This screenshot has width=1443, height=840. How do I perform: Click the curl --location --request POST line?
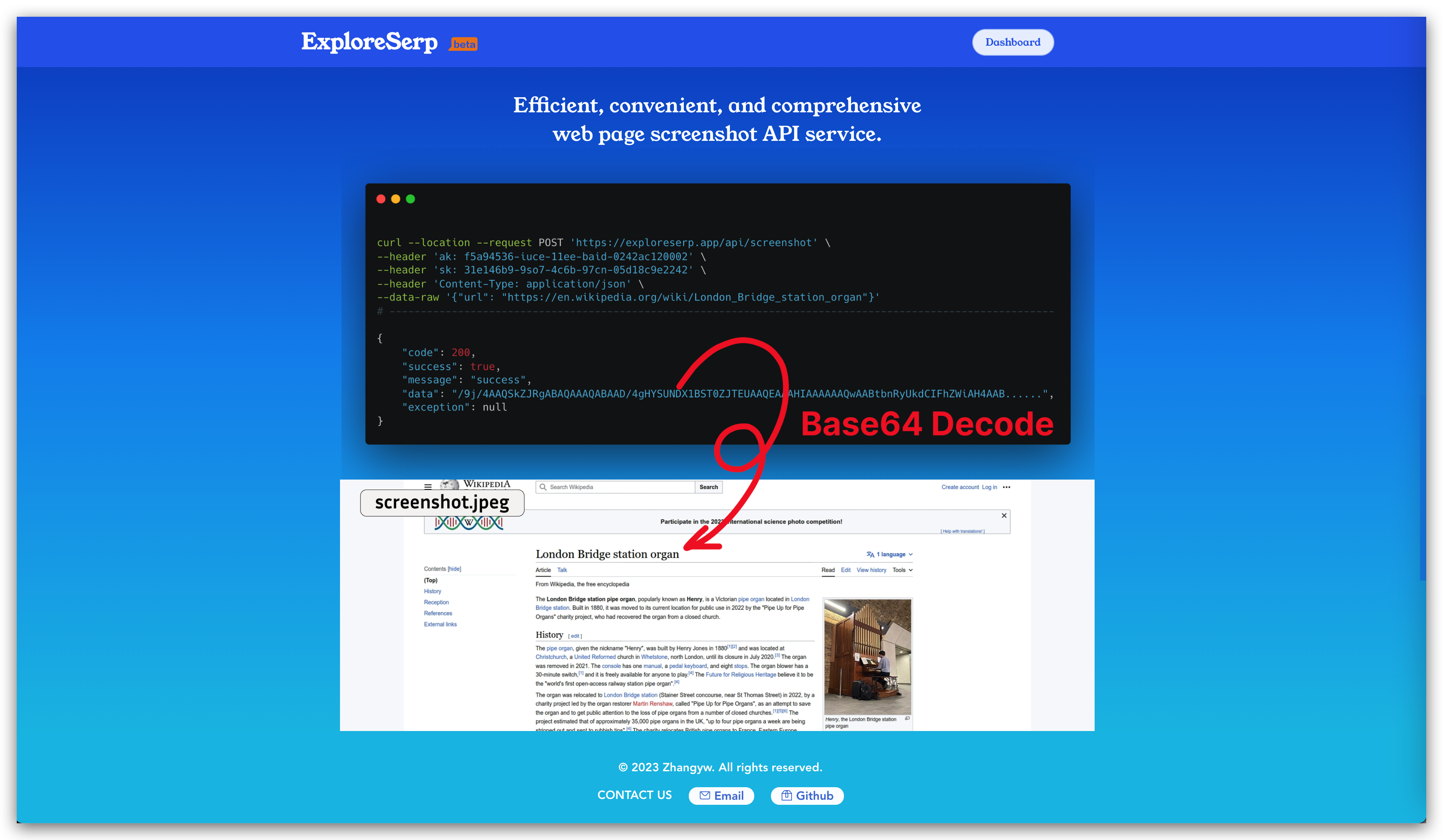[604, 243]
